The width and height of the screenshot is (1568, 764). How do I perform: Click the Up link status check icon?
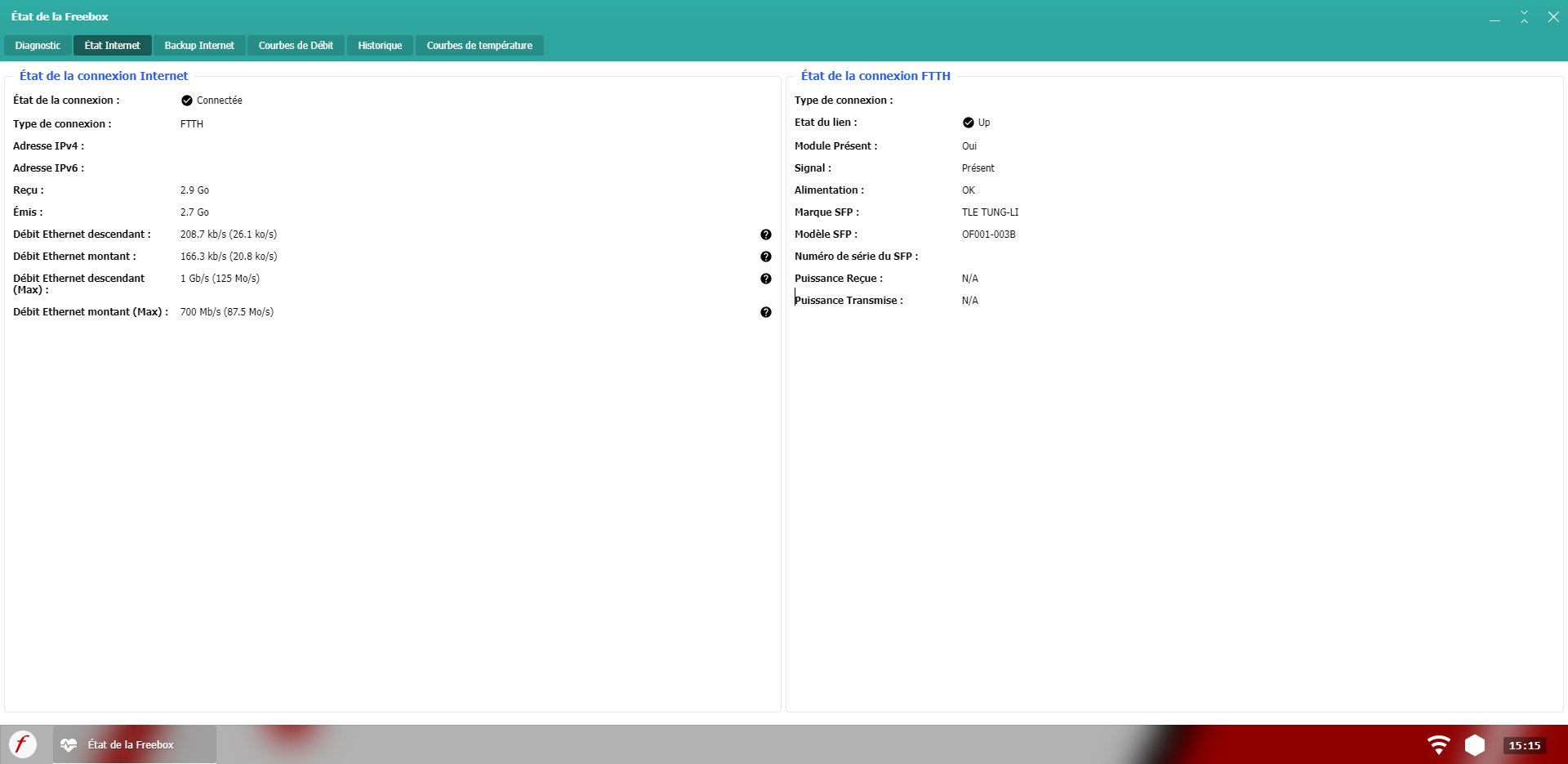(x=969, y=123)
